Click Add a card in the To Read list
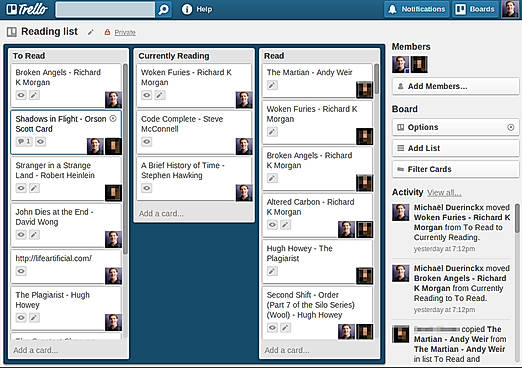 pos(36,350)
